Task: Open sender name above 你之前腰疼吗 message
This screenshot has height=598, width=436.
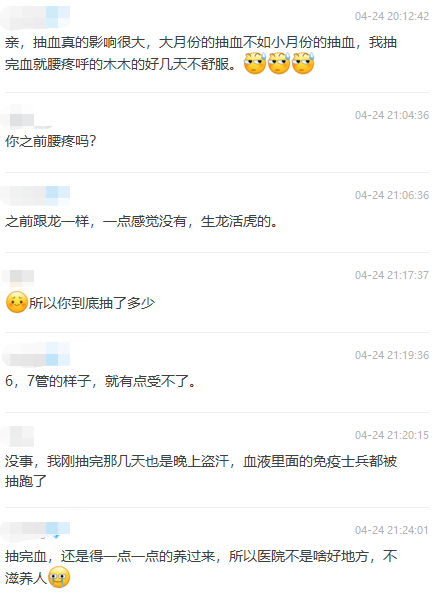Action: tap(25, 117)
